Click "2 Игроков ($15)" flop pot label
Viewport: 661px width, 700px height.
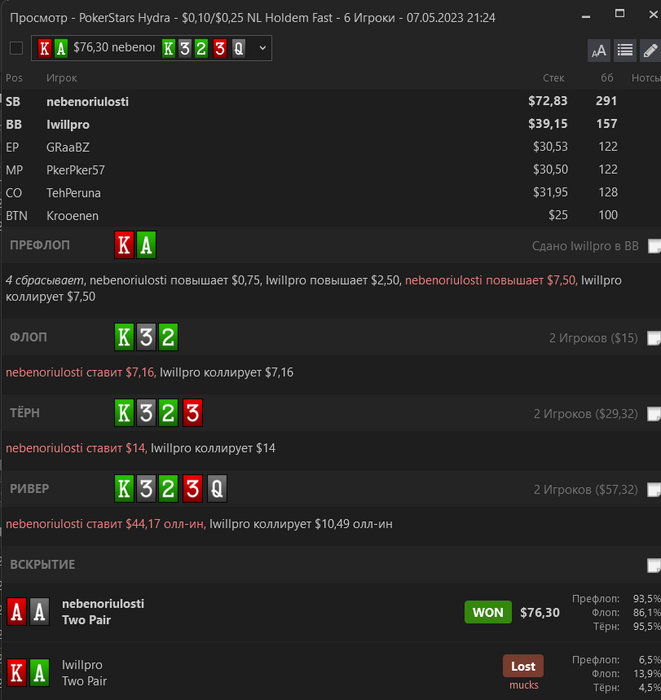coord(593,338)
